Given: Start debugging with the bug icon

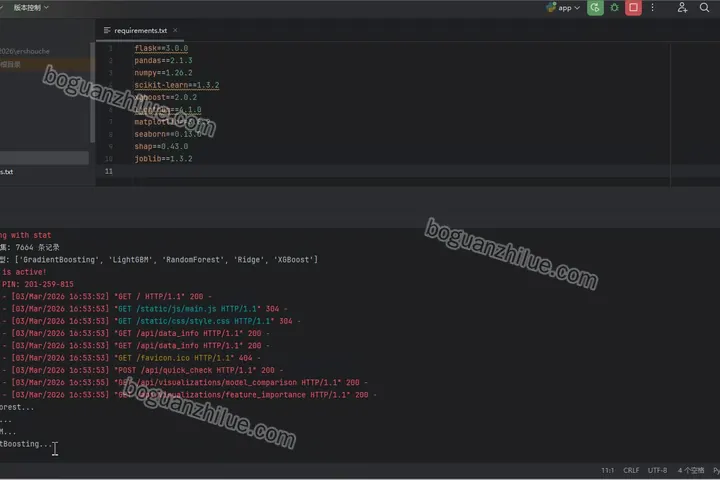Looking at the screenshot, I should pyautogui.click(x=614, y=8).
